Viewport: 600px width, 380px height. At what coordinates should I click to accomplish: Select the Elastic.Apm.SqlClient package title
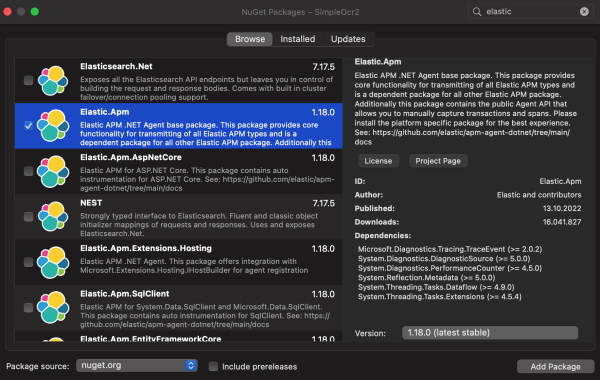pos(124,294)
